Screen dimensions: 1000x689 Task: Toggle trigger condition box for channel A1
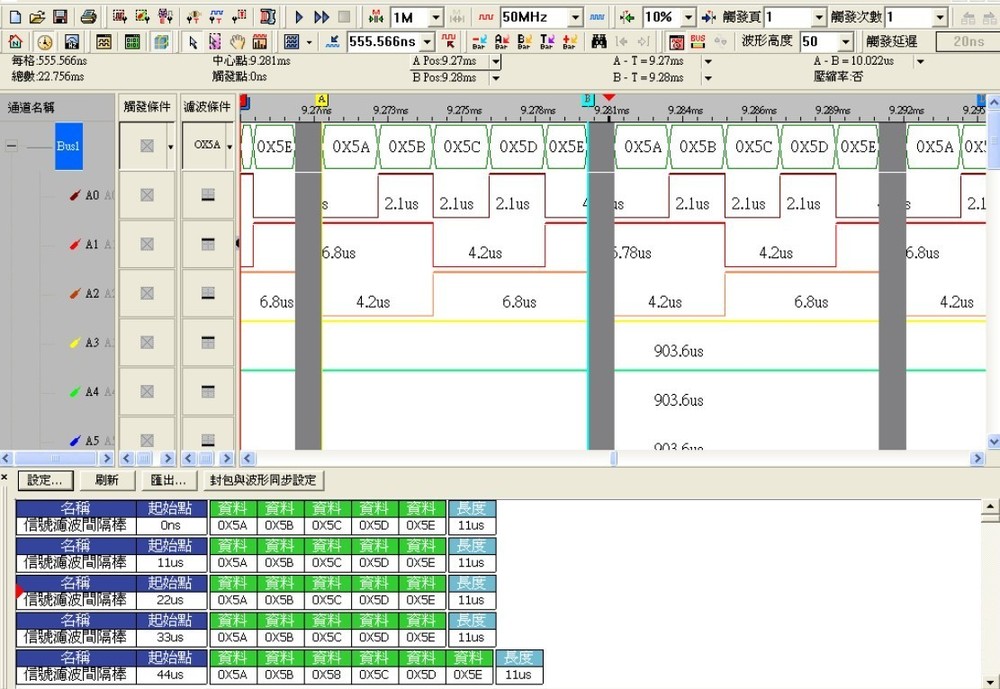tap(147, 244)
